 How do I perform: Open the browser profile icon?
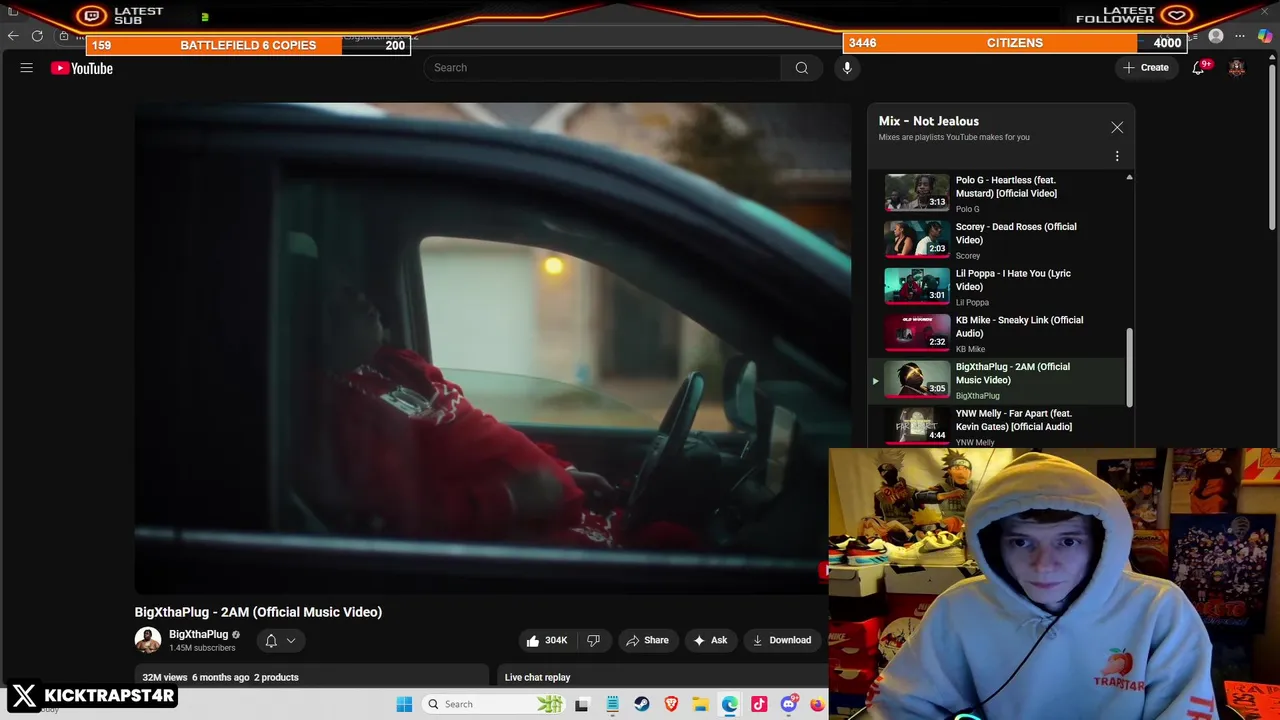pyautogui.click(x=1216, y=37)
